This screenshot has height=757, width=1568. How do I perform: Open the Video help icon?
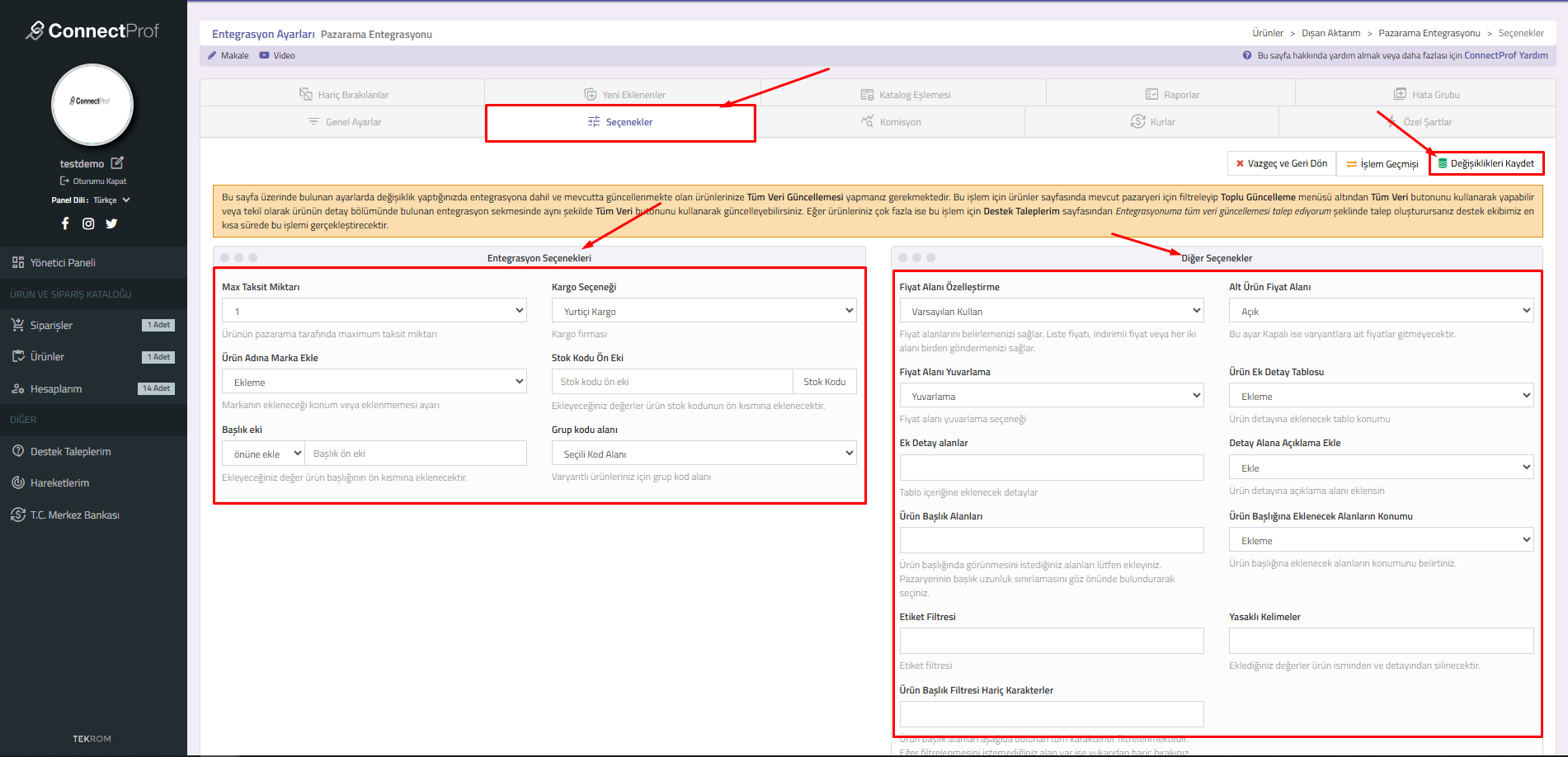pos(264,55)
